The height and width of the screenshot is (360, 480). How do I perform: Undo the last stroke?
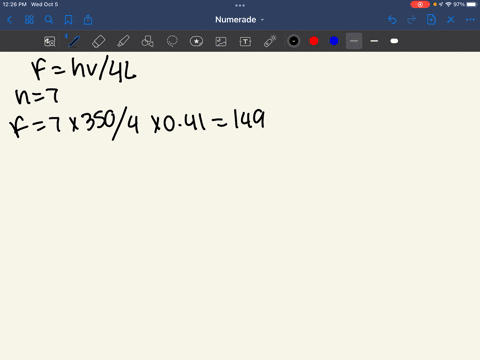tap(392, 20)
